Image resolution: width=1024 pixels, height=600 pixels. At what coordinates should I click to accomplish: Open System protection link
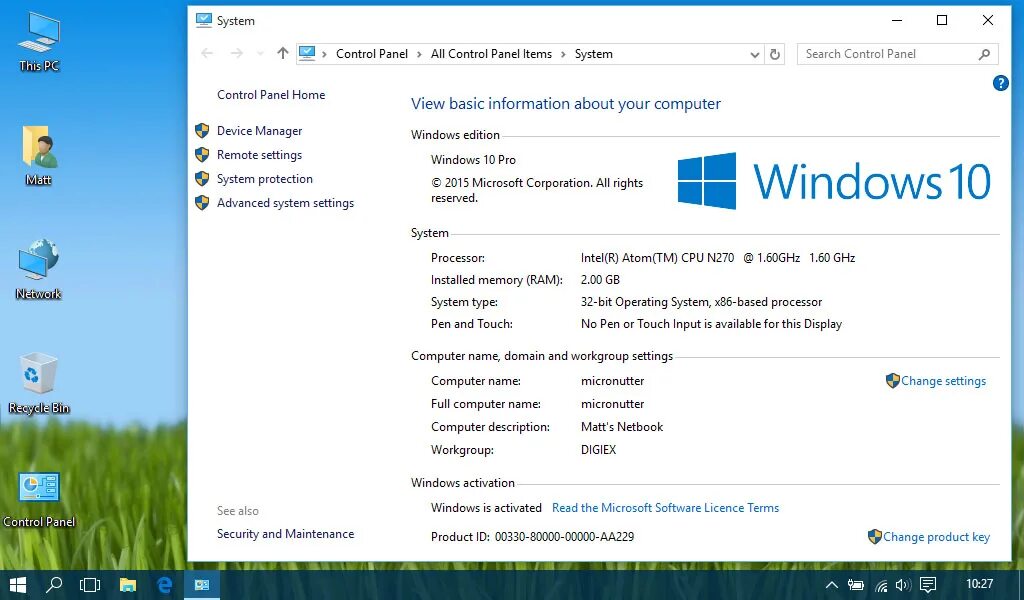tap(264, 179)
